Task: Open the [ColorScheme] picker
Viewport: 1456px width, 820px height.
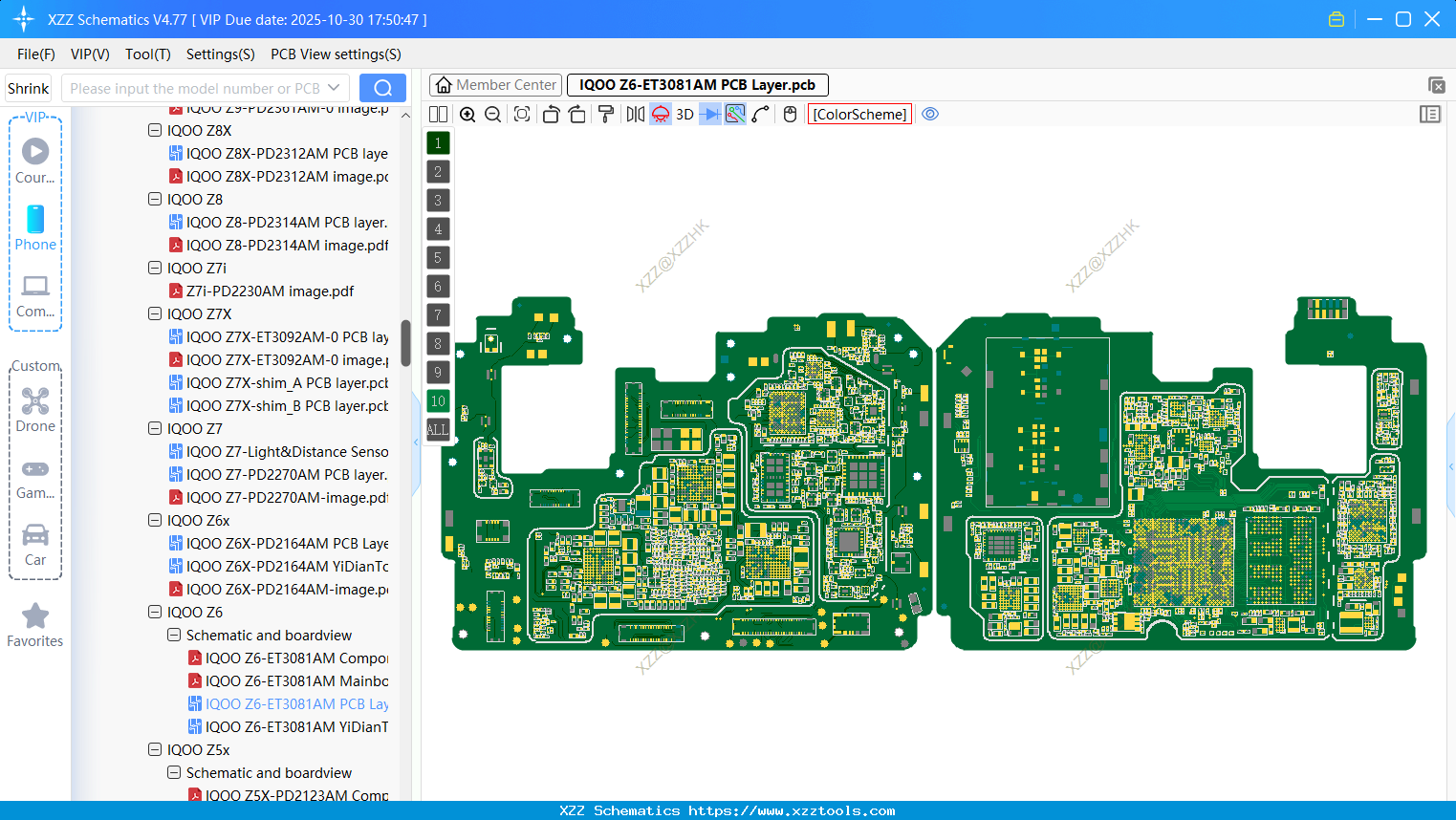Action: [x=859, y=114]
